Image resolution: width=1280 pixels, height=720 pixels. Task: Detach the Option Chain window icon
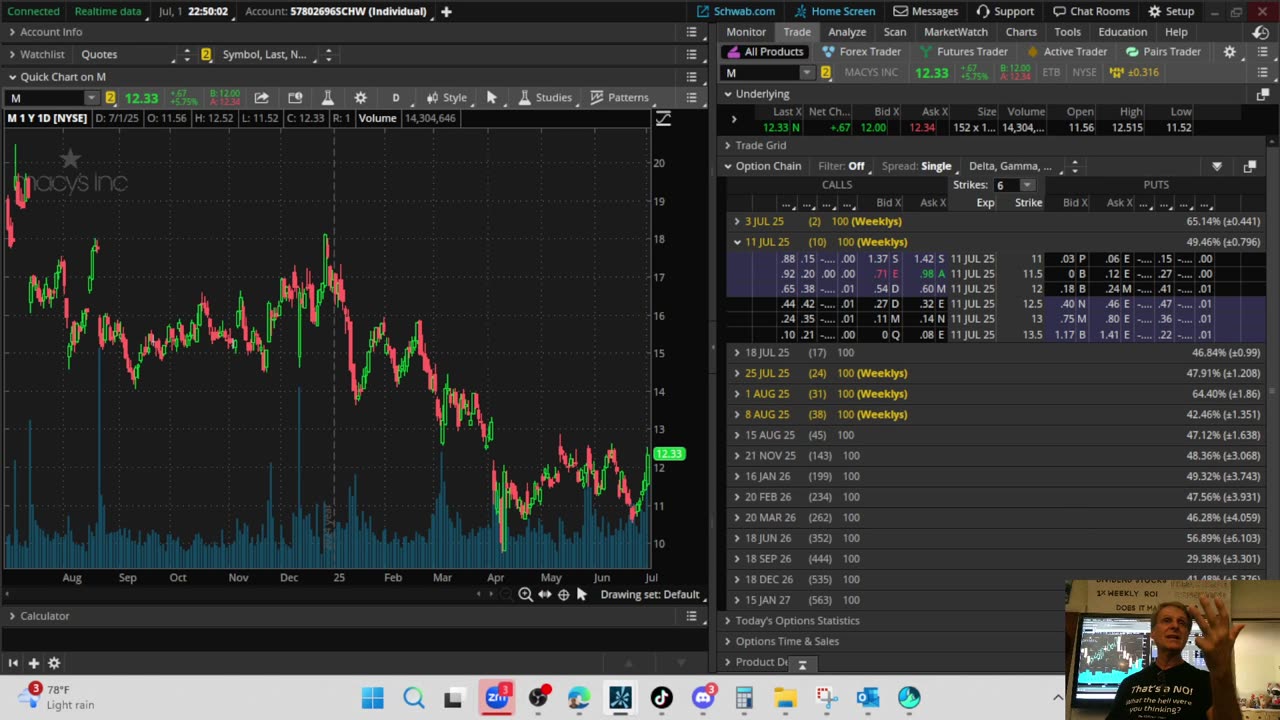pyautogui.click(x=1249, y=166)
